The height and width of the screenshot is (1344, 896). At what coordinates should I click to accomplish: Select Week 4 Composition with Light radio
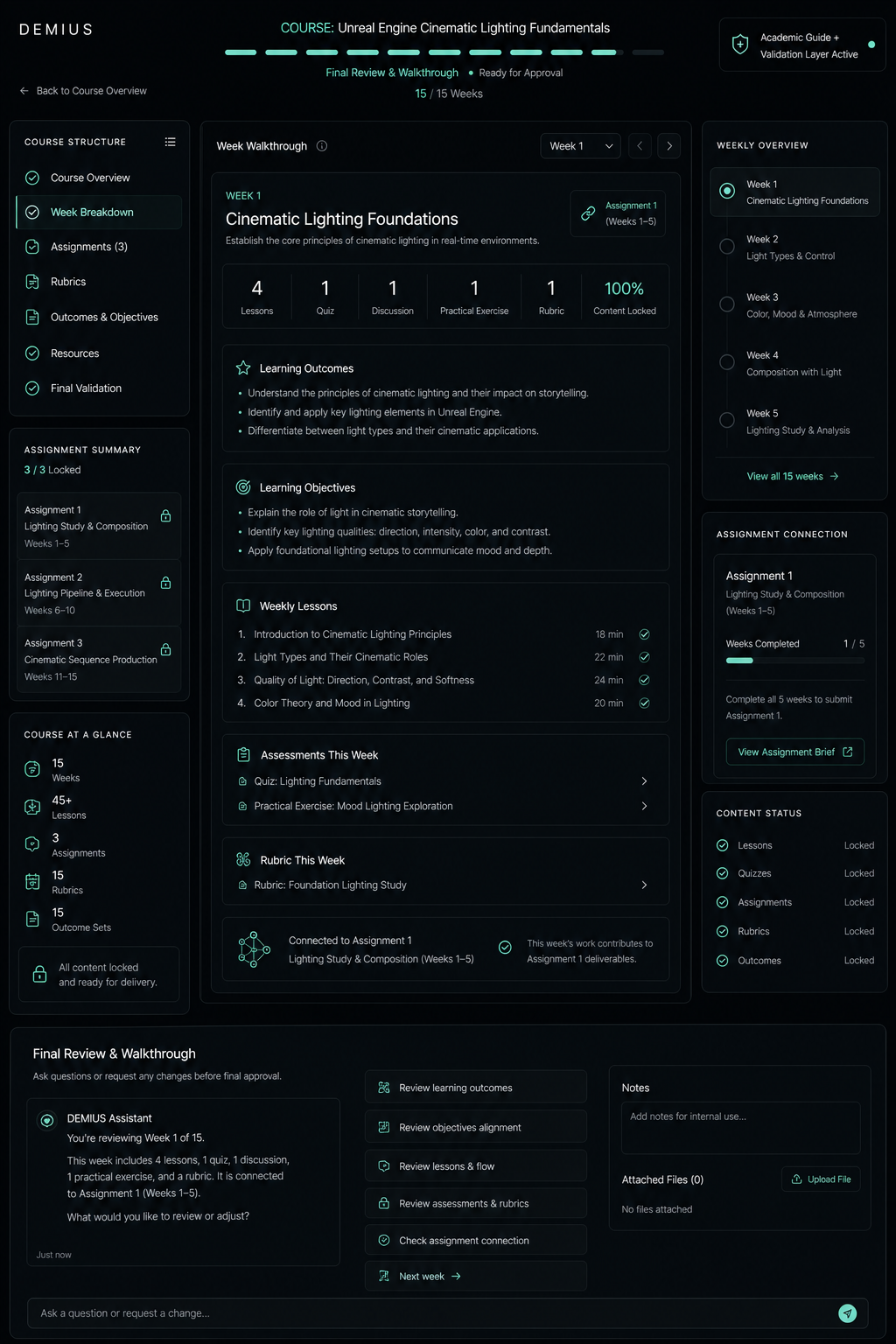click(727, 362)
